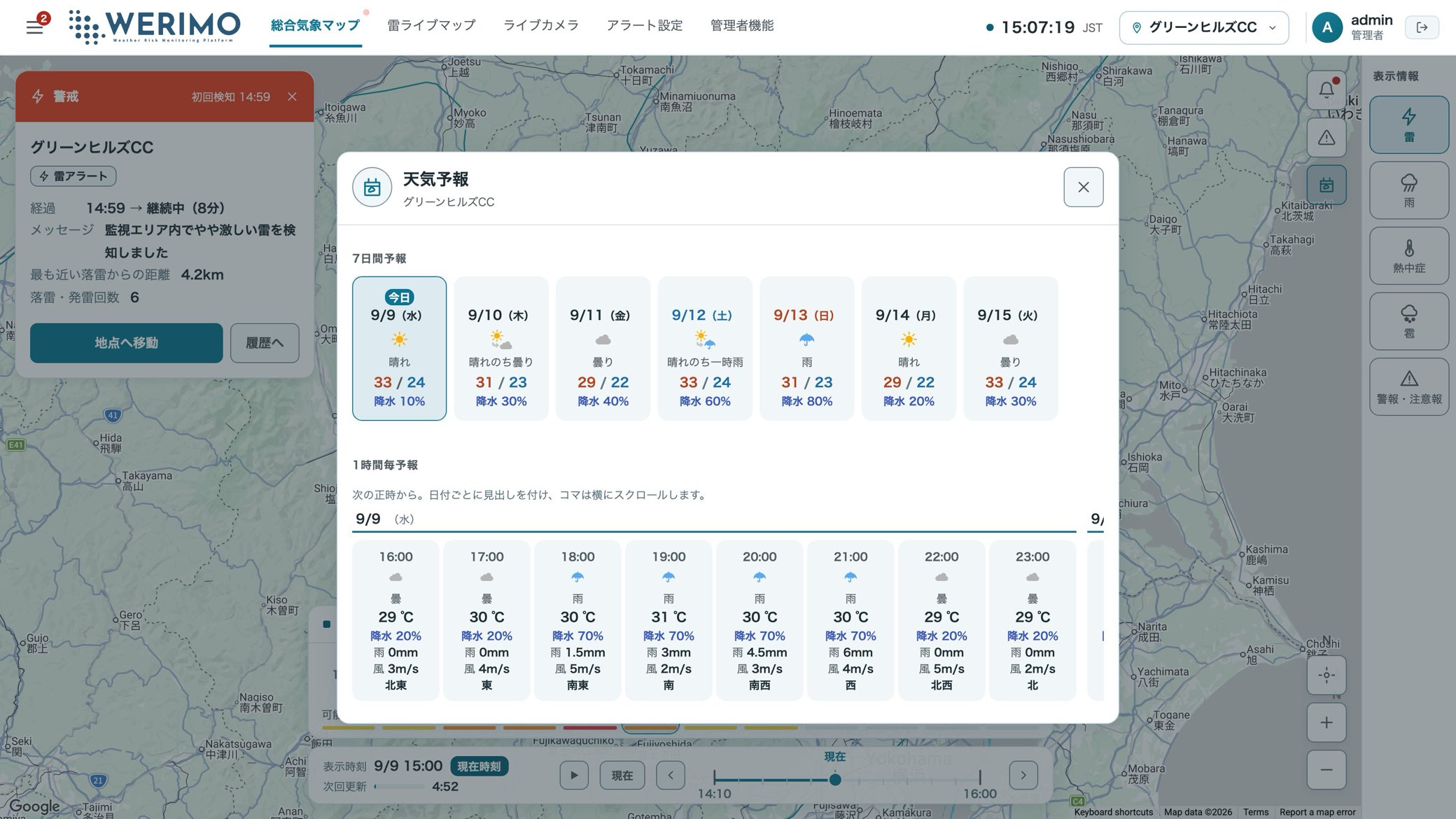Switch to the 雷ライブマップ tab
The image size is (1456, 819).
click(431, 26)
